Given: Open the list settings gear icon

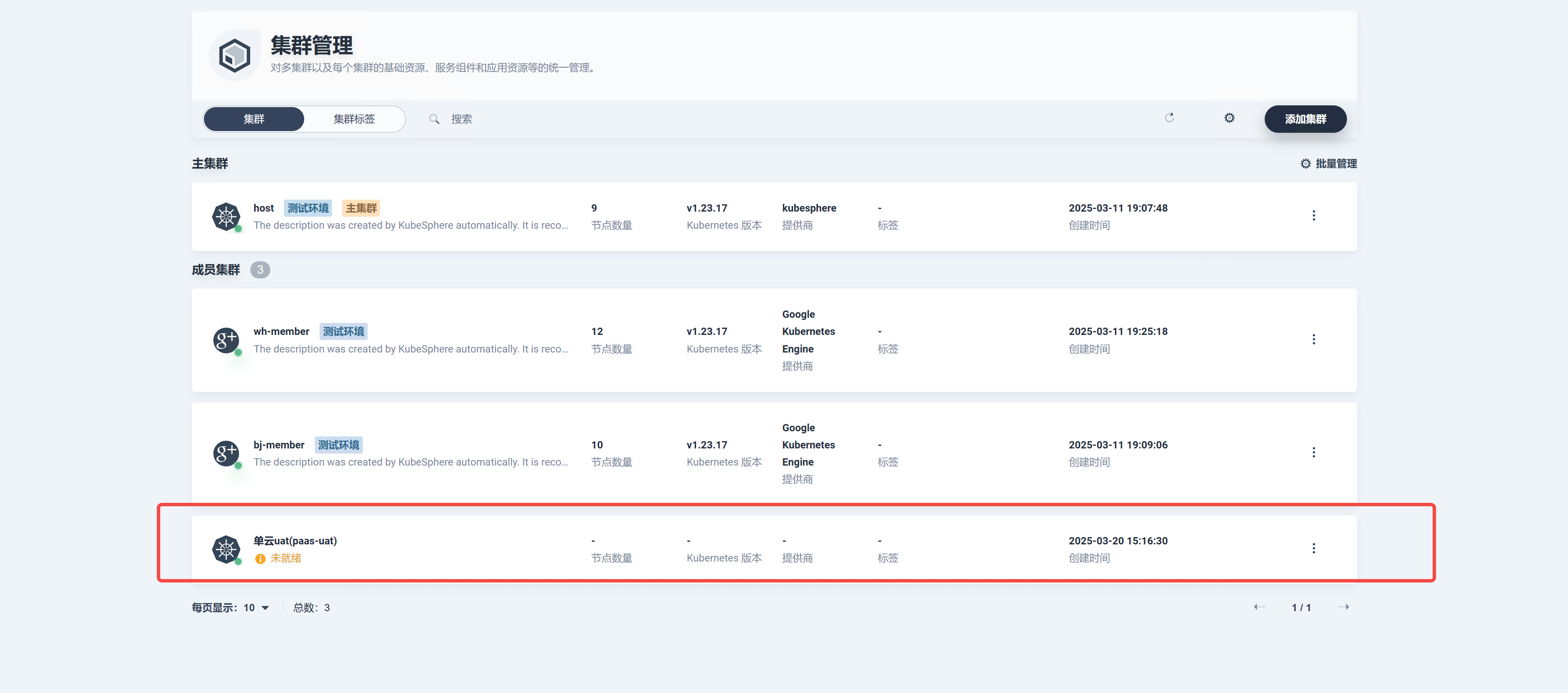Looking at the screenshot, I should point(1229,118).
